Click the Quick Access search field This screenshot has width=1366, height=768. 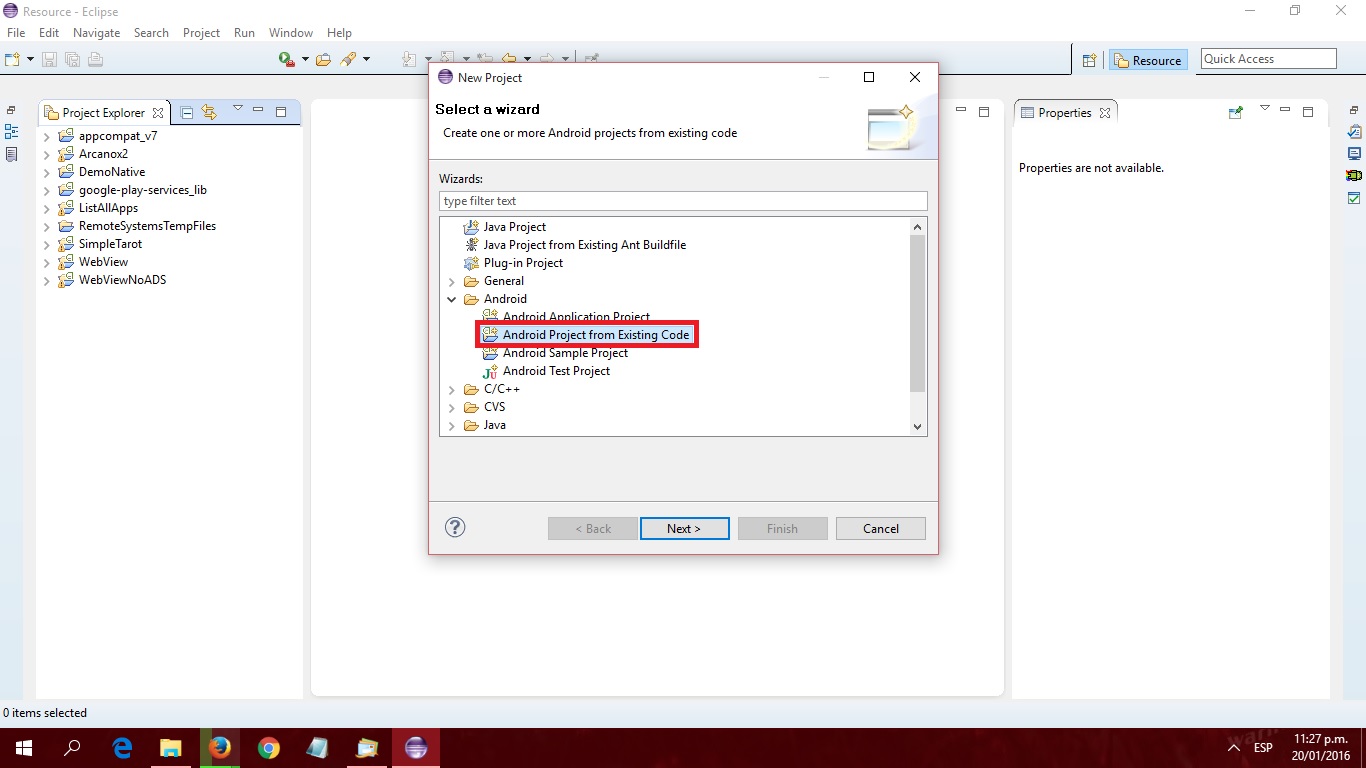pyautogui.click(x=1268, y=59)
